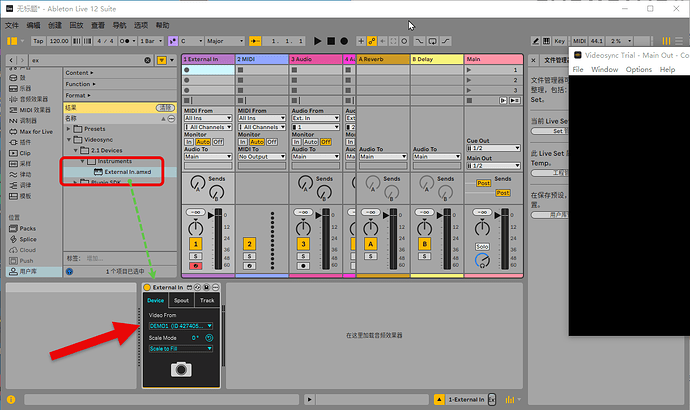Screen dimensions: 690x410
Task: Open Scale to Fill mode dropdown
Action: pyautogui.click(x=181, y=349)
